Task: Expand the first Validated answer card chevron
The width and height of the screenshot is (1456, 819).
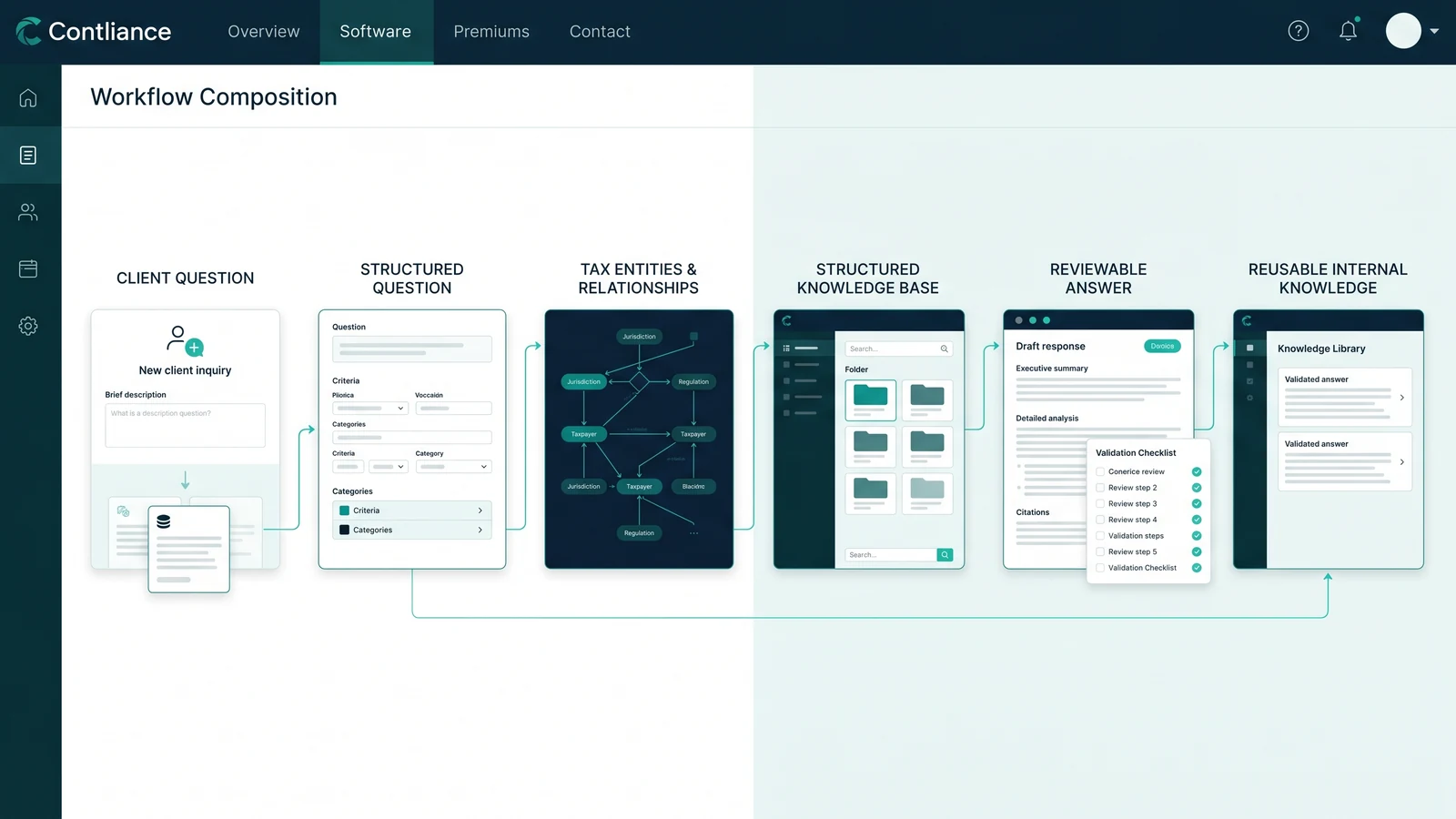Action: [1401, 398]
